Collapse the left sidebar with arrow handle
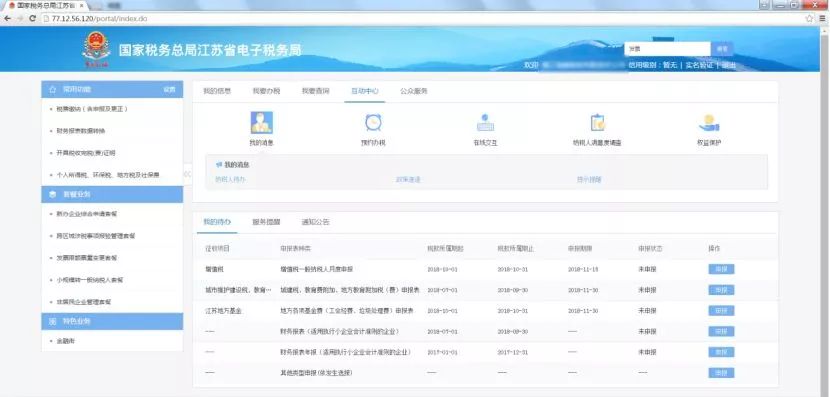This screenshot has height=397, width=830. [187, 174]
